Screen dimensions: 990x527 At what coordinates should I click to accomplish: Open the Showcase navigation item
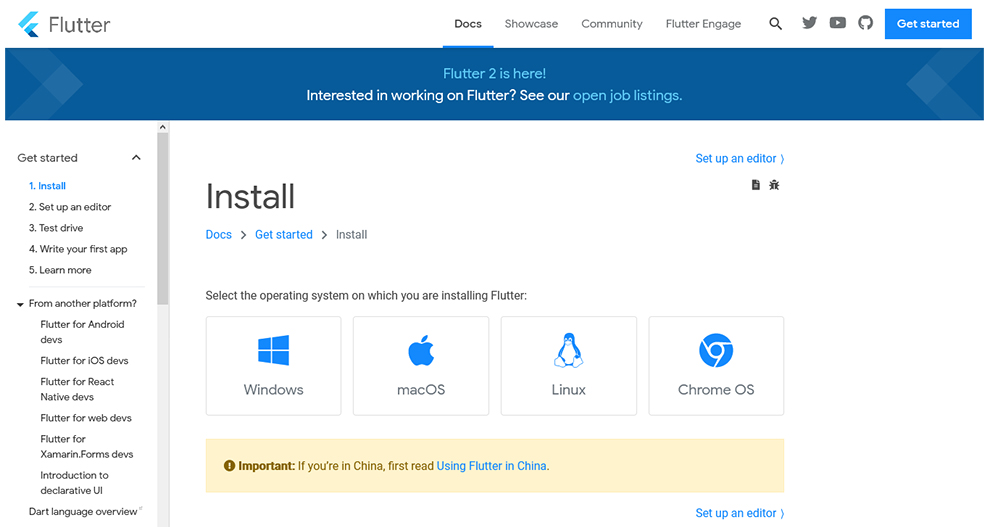click(531, 24)
